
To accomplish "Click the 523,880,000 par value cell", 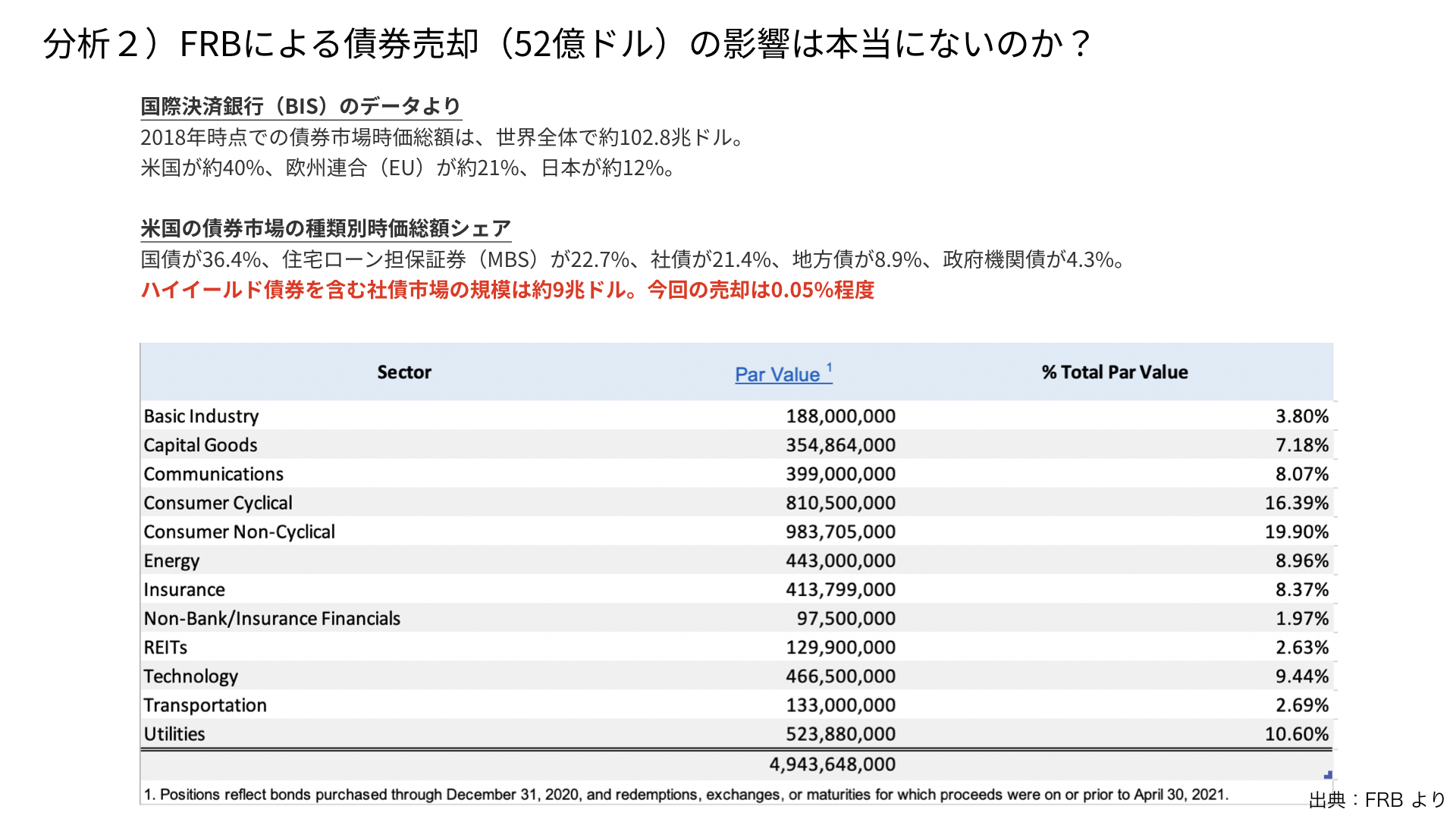I will click(840, 734).
